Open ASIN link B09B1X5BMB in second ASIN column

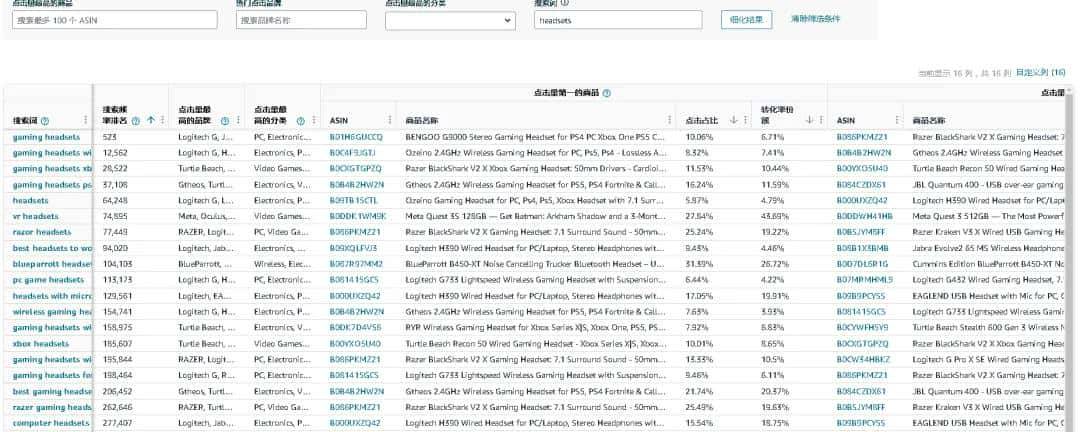862,248
